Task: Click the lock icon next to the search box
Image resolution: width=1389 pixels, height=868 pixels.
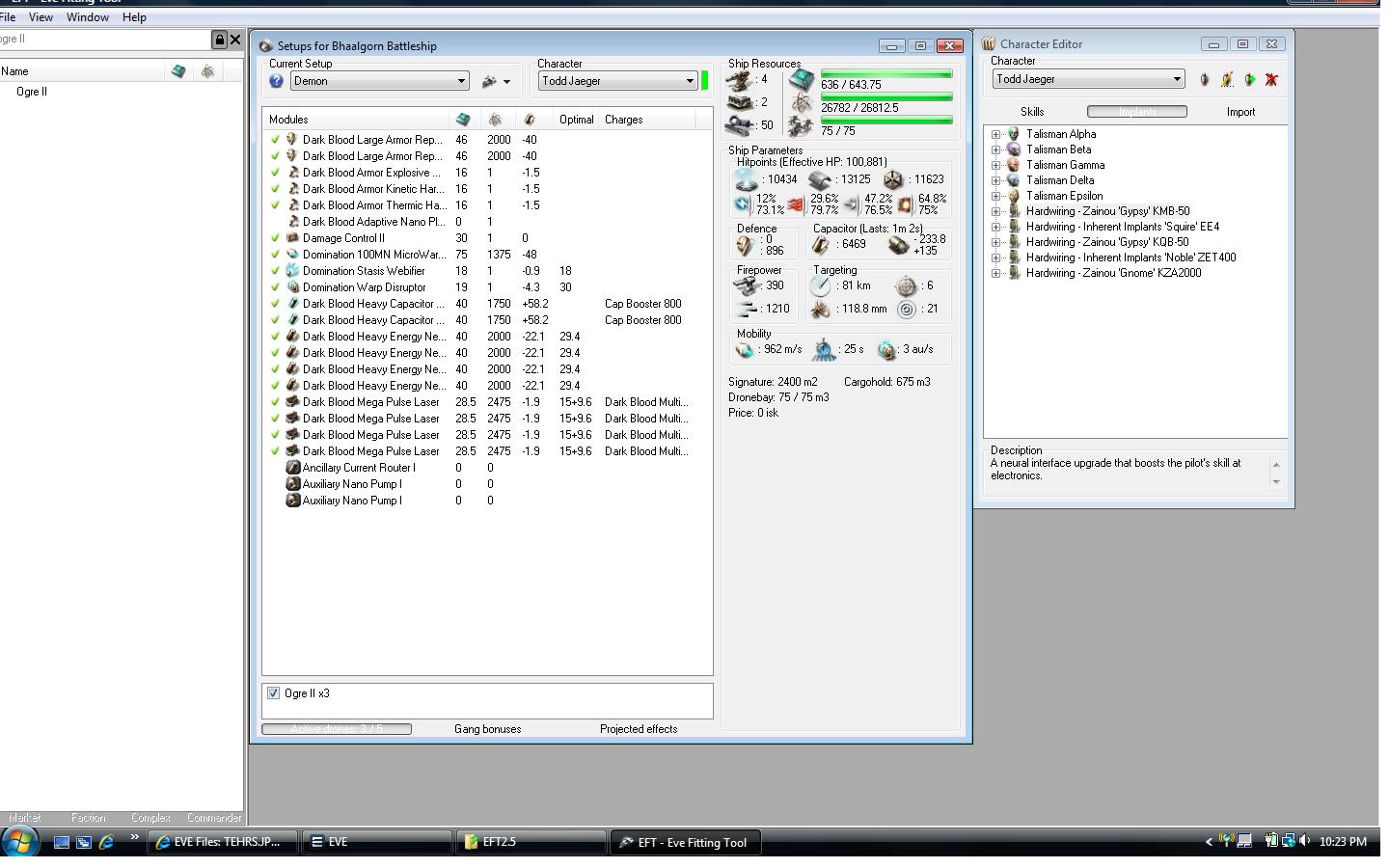Action: (219, 40)
